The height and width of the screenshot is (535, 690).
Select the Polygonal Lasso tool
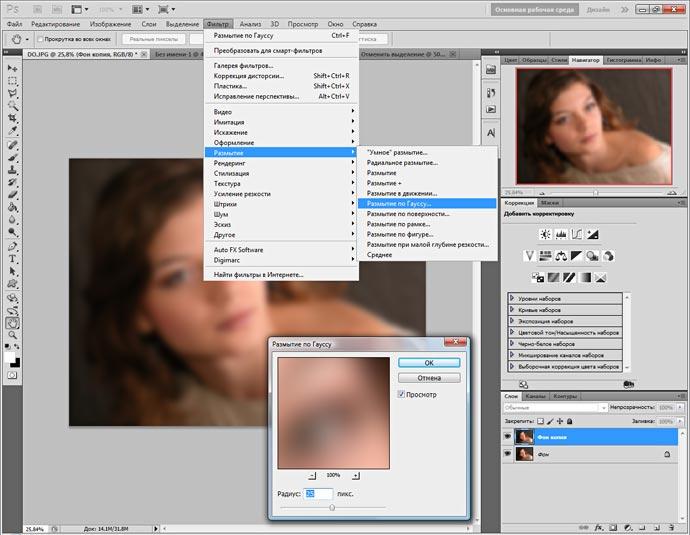click(12, 93)
